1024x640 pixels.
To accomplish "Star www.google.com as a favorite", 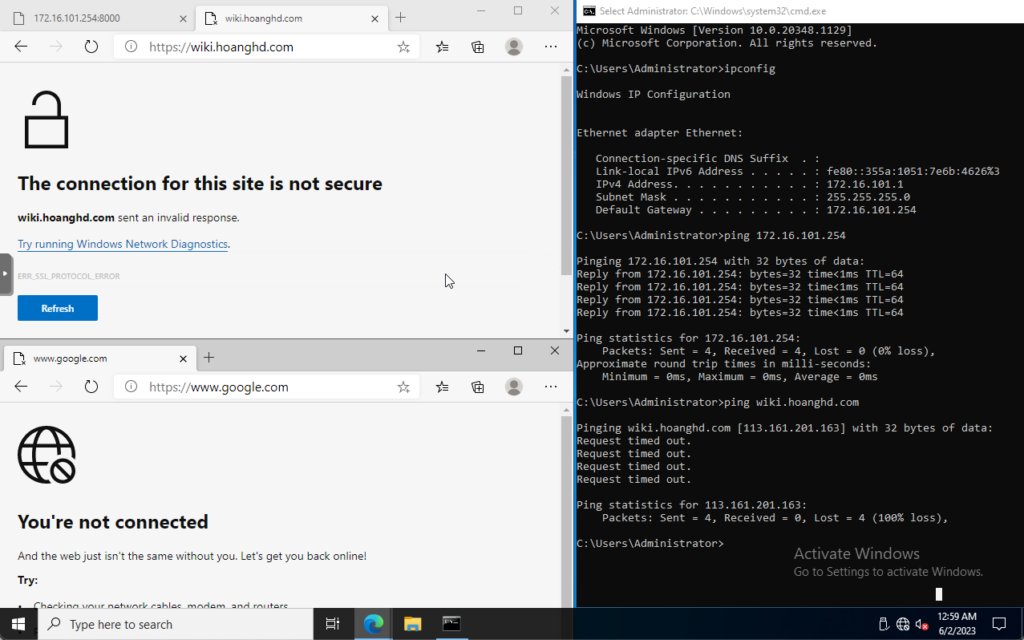I will (404, 387).
